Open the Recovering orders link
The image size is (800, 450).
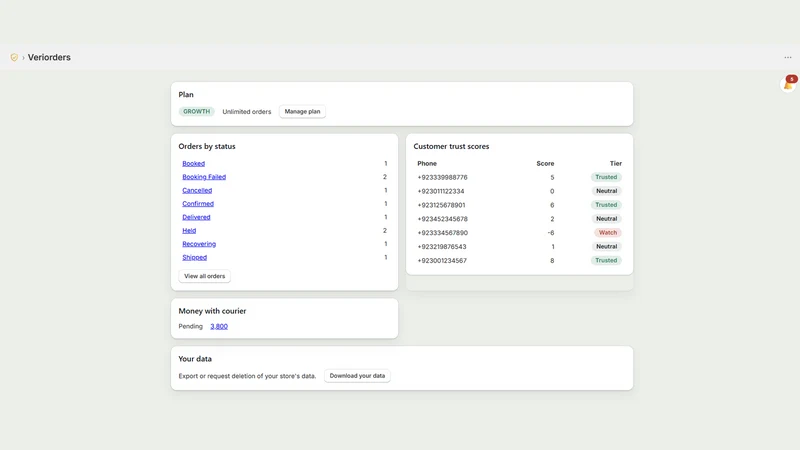pyautogui.click(x=199, y=244)
